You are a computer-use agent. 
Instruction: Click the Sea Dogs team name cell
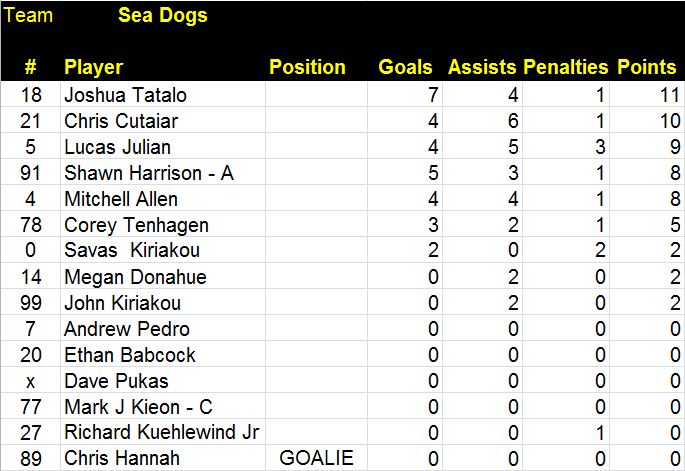[x=162, y=16]
